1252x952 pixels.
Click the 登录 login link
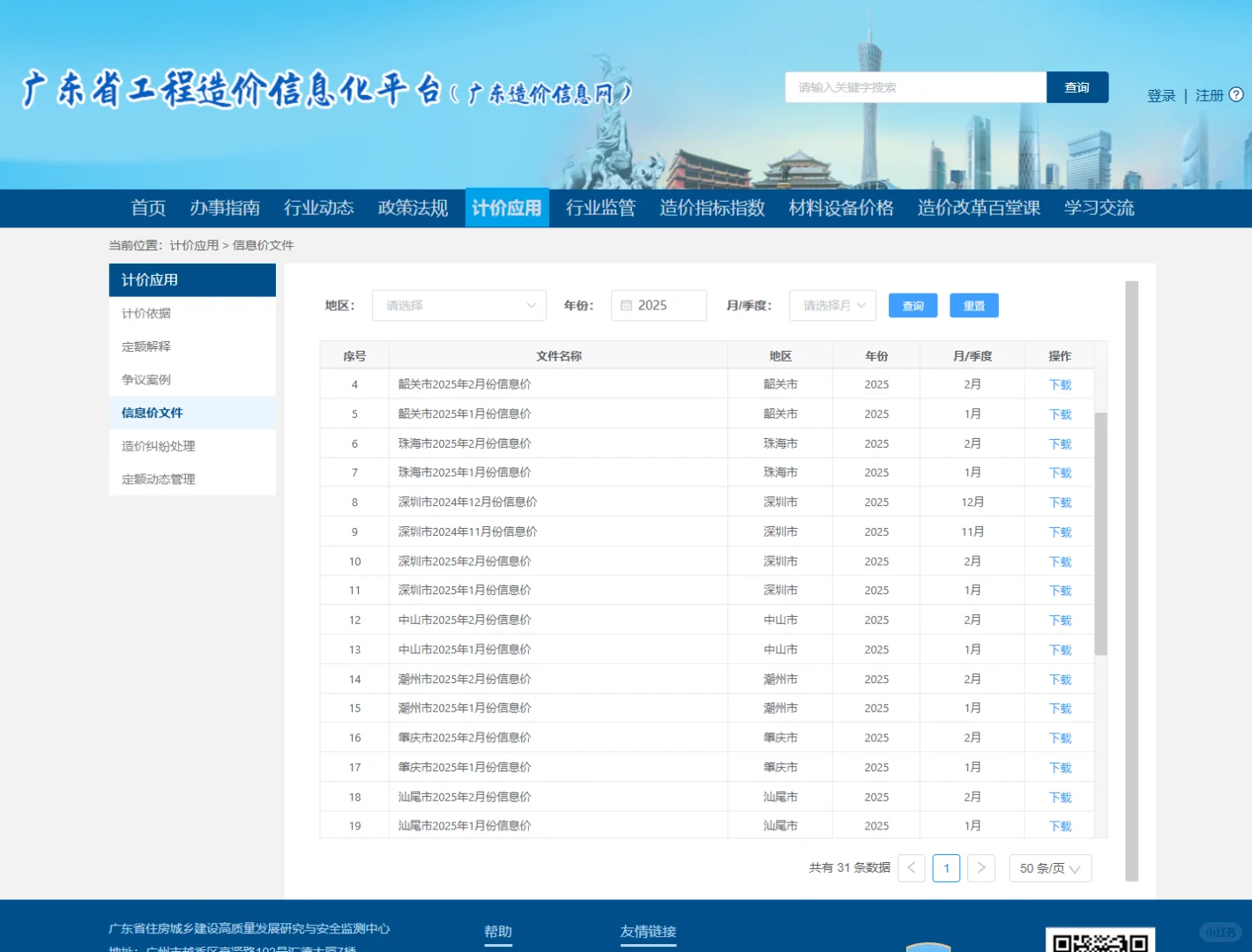[x=1160, y=95]
